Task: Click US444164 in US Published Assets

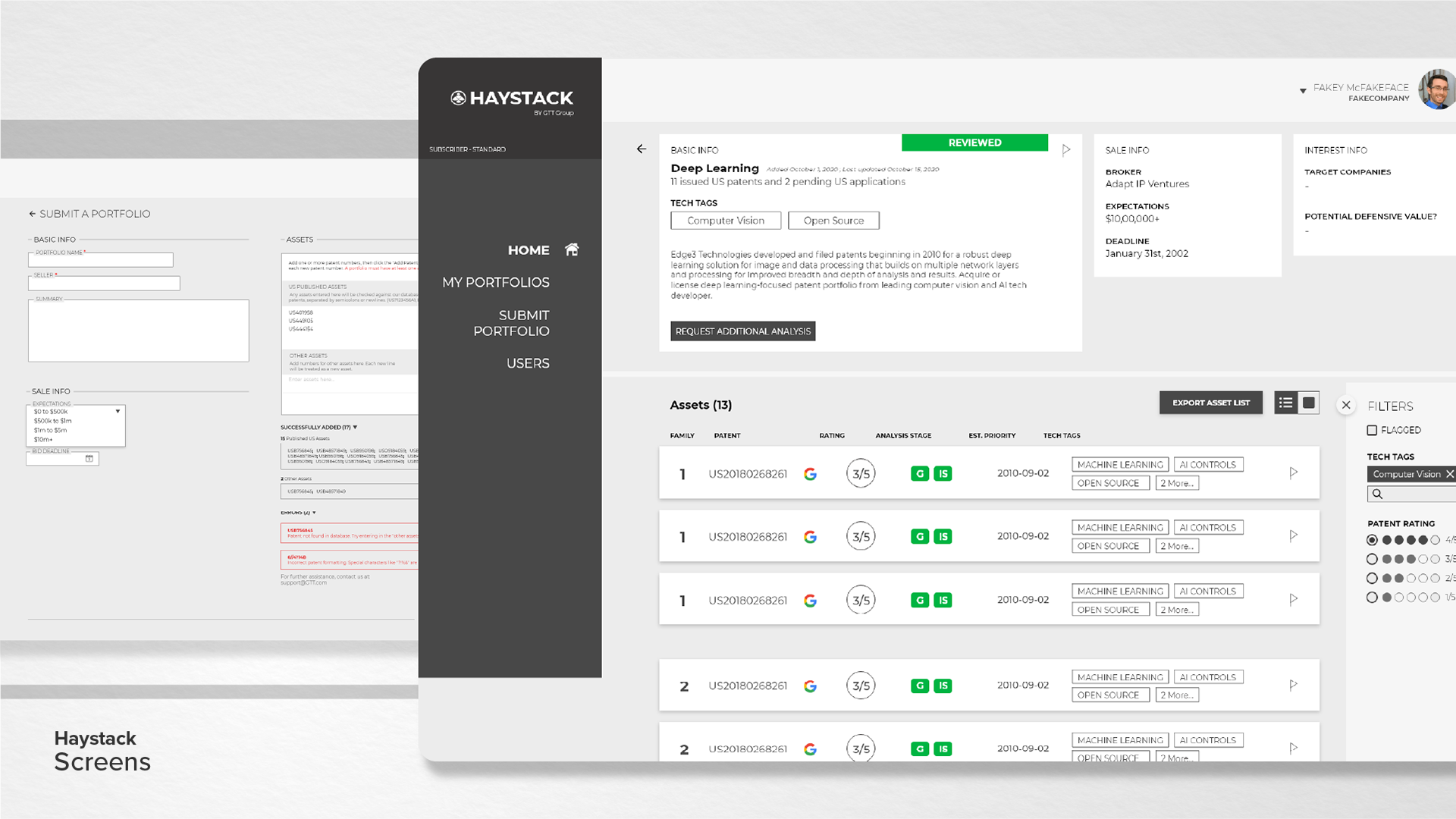Action: point(300,329)
